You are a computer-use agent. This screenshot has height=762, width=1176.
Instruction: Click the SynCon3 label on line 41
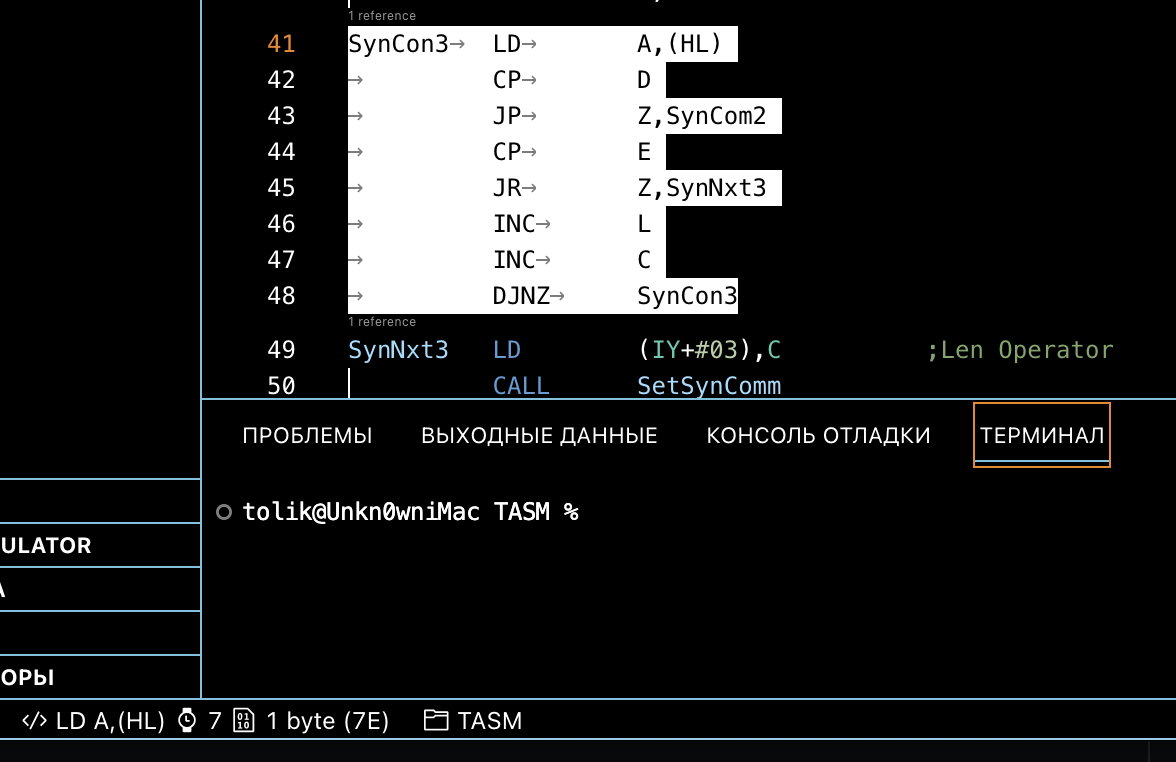point(398,44)
